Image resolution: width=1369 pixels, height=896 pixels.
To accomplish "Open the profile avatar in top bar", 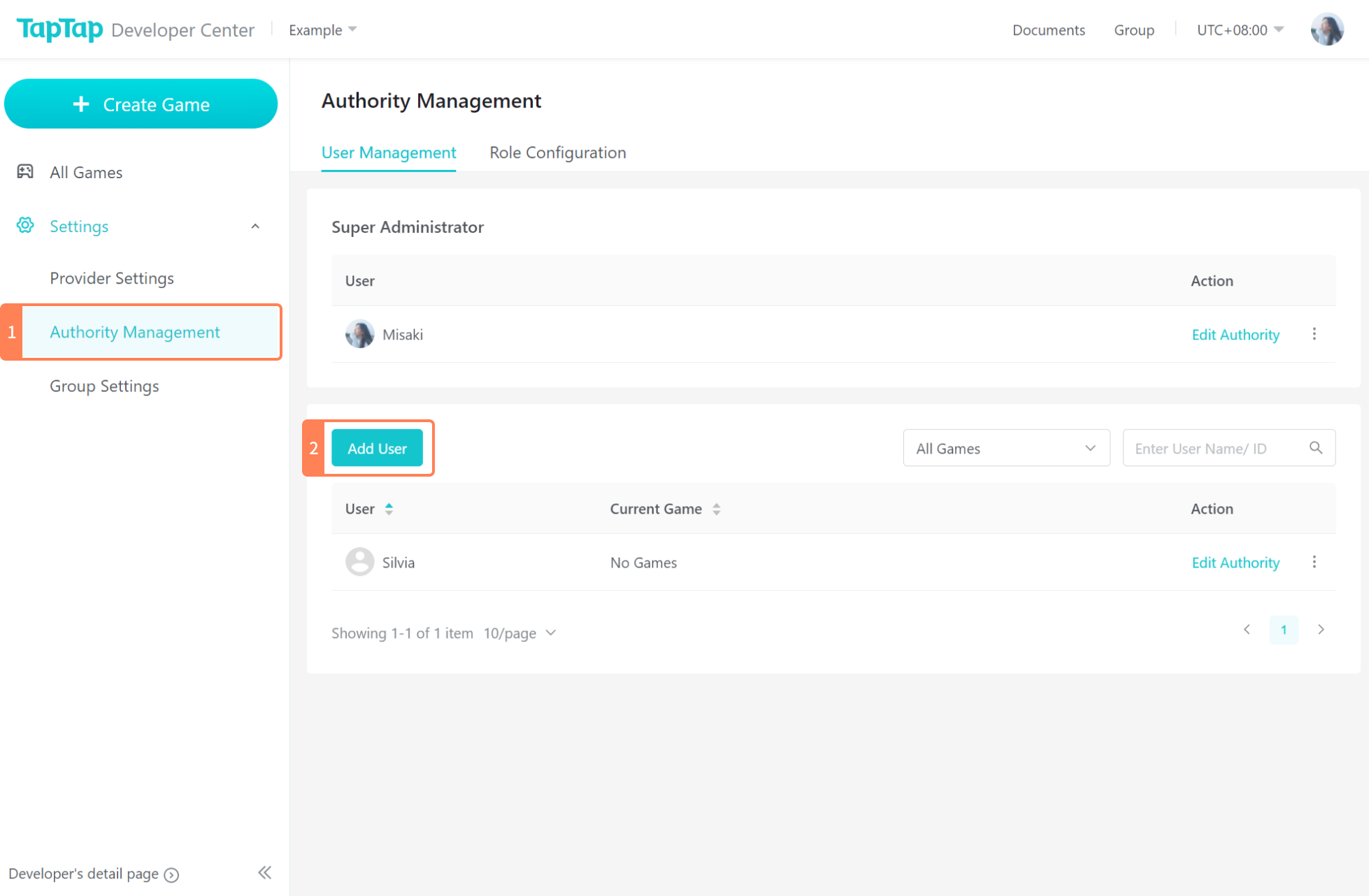I will pyautogui.click(x=1326, y=29).
